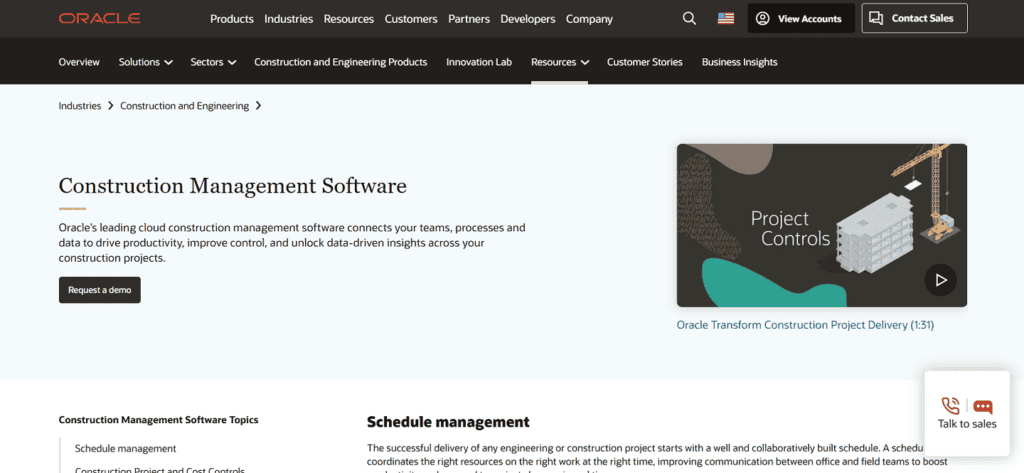The height and width of the screenshot is (473, 1024).
Task: Open Customer Stories tab
Action: pyautogui.click(x=645, y=62)
